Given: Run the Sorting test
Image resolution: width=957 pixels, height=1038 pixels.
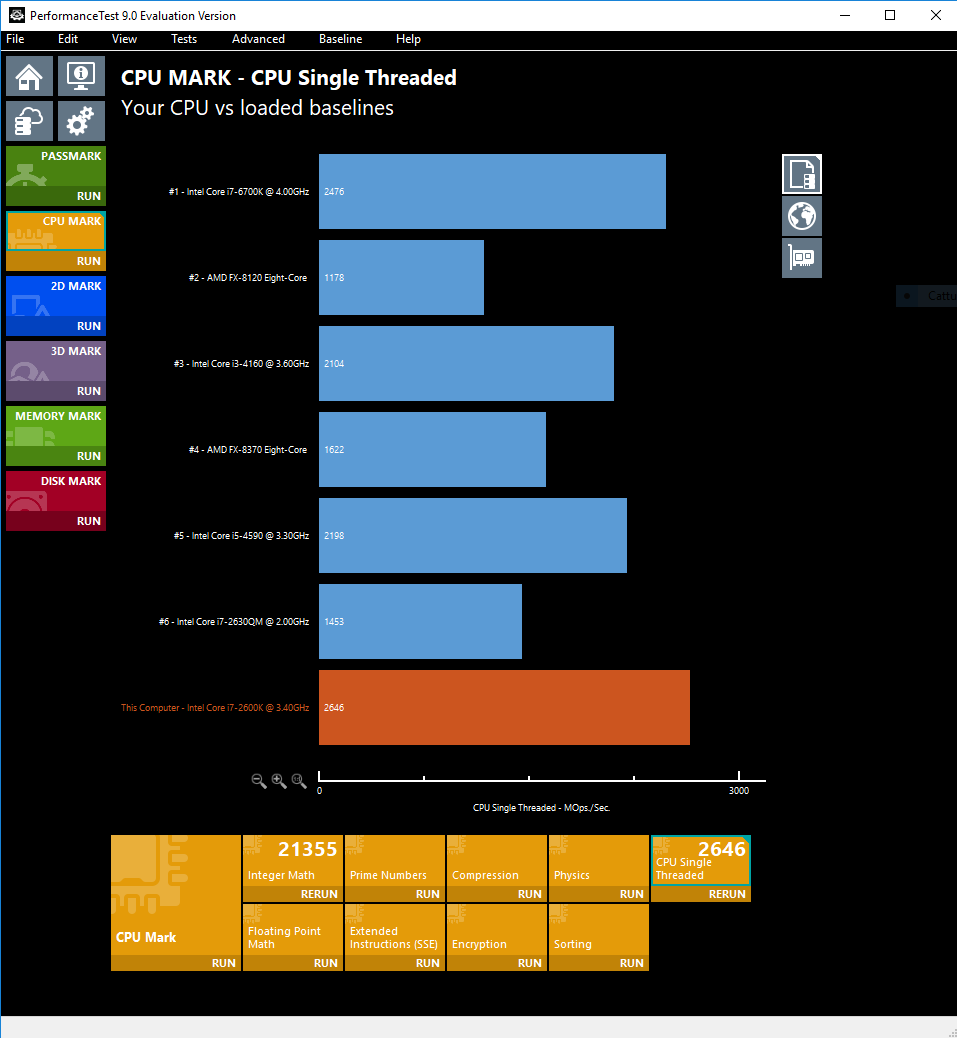Looking at the screenshot, I should point(598,963).
